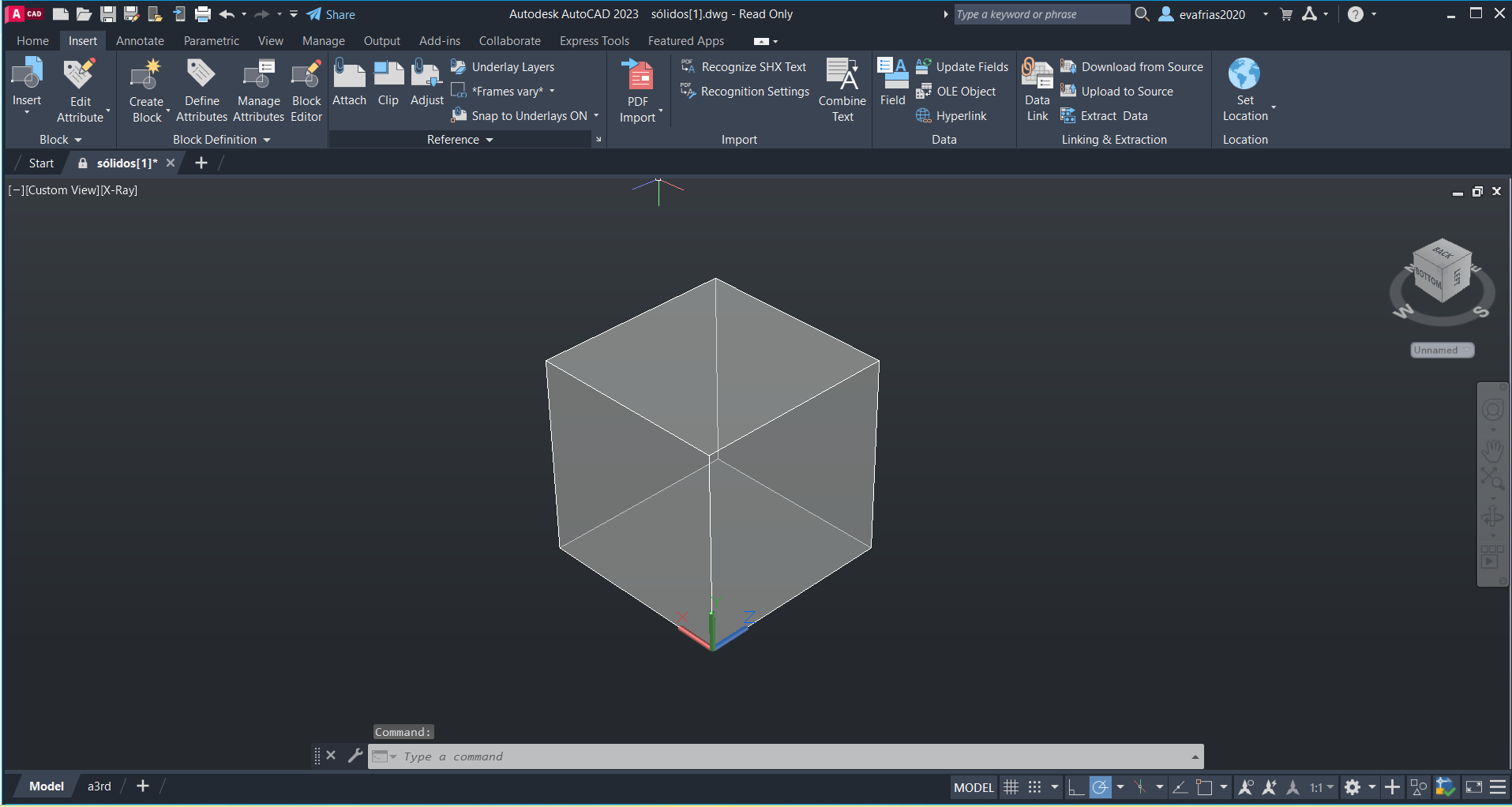Select the Combine Text tool

click(842, 76)
